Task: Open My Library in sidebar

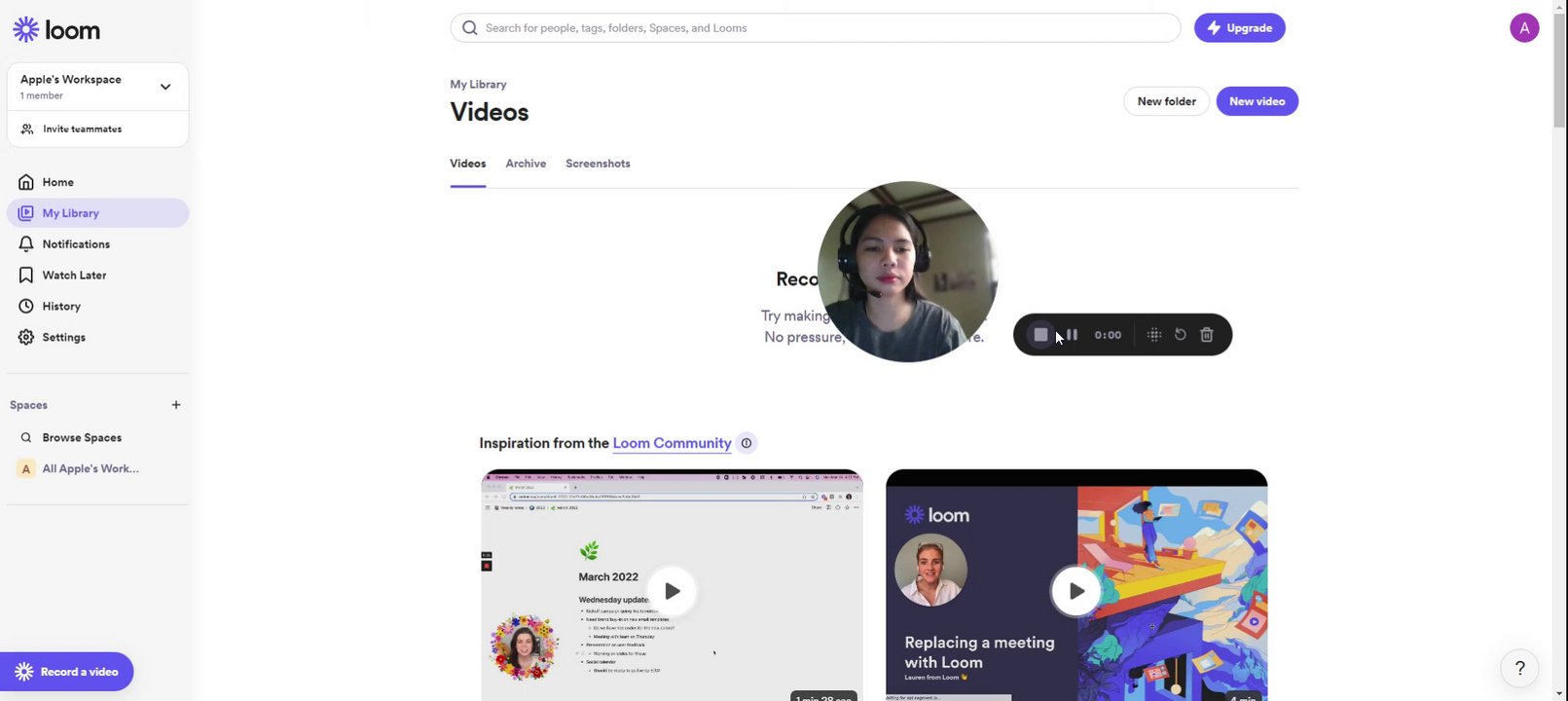Action: click(97, 213)
